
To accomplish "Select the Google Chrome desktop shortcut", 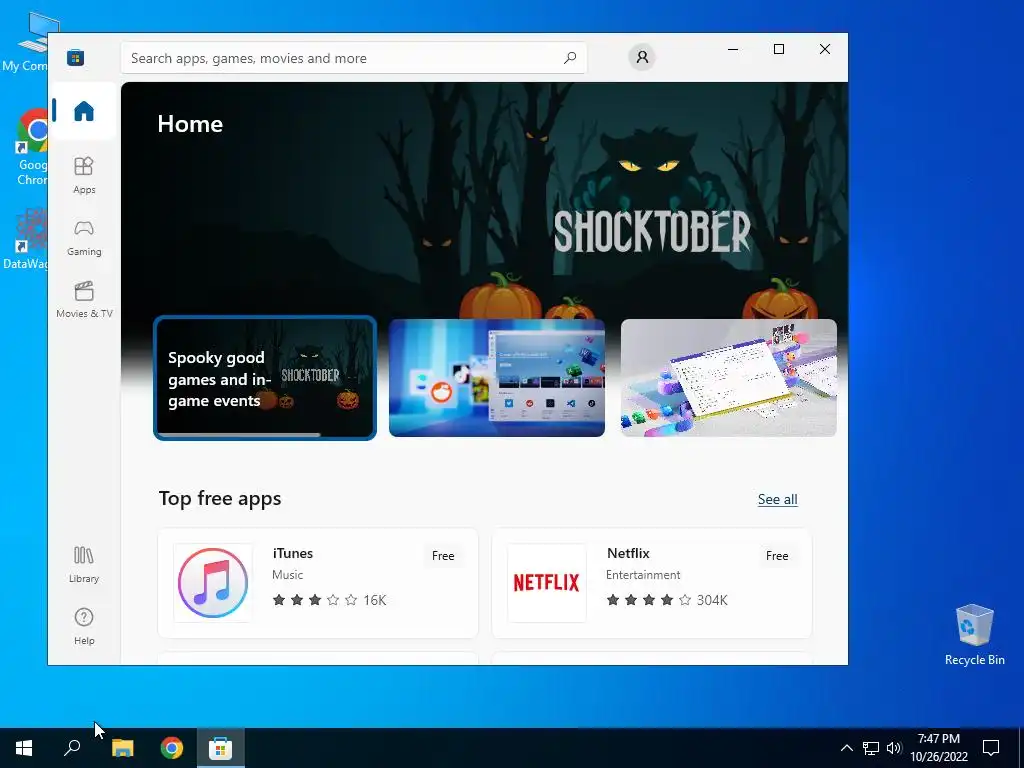I will (32, 148).
